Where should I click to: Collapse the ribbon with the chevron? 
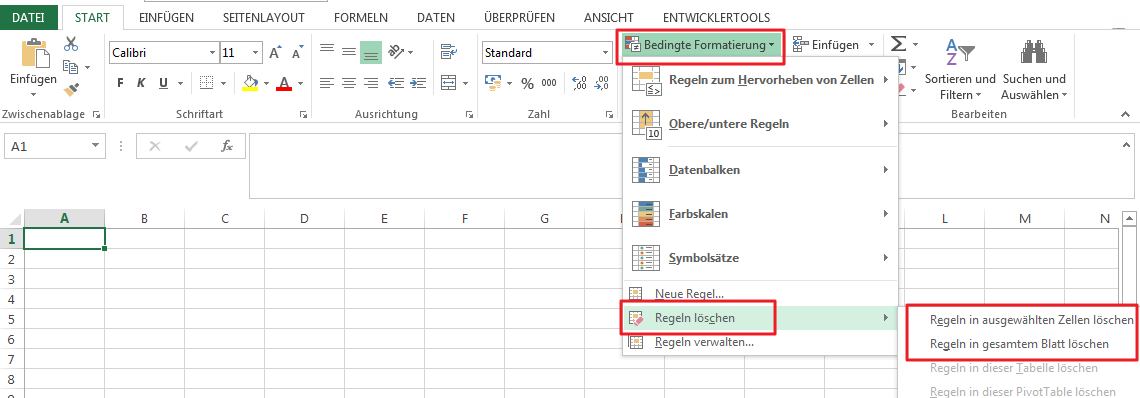point(1125,115)
